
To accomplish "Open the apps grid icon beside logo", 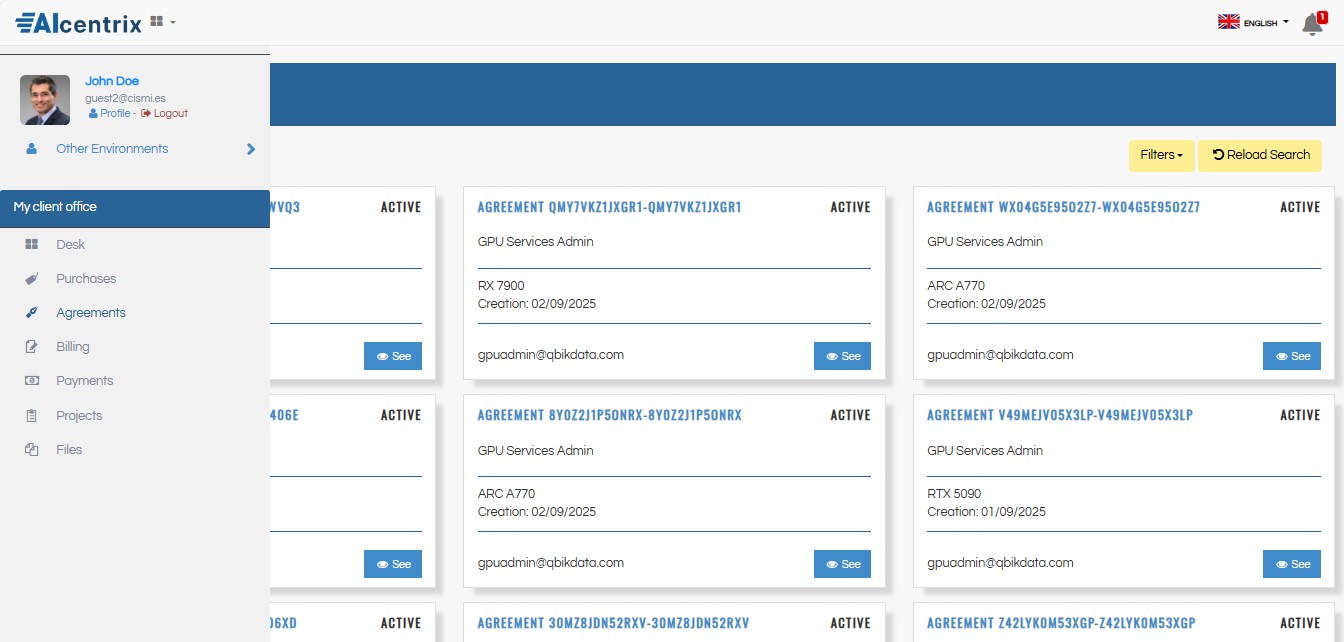I will pyautogui.click(x=161, y=21).
